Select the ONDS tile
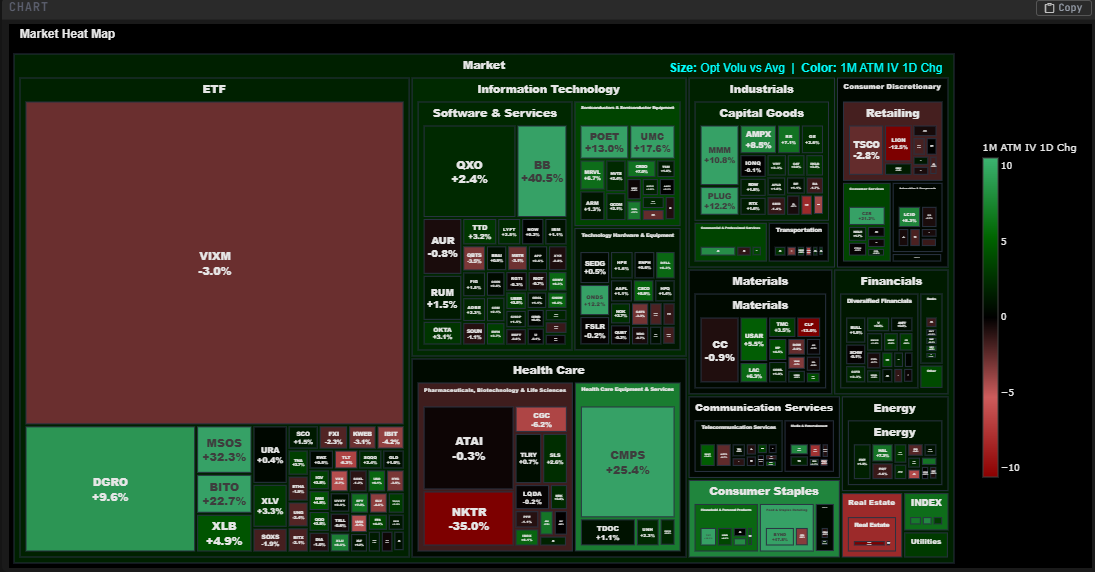 pyautogui.click(x=595, y=300)
